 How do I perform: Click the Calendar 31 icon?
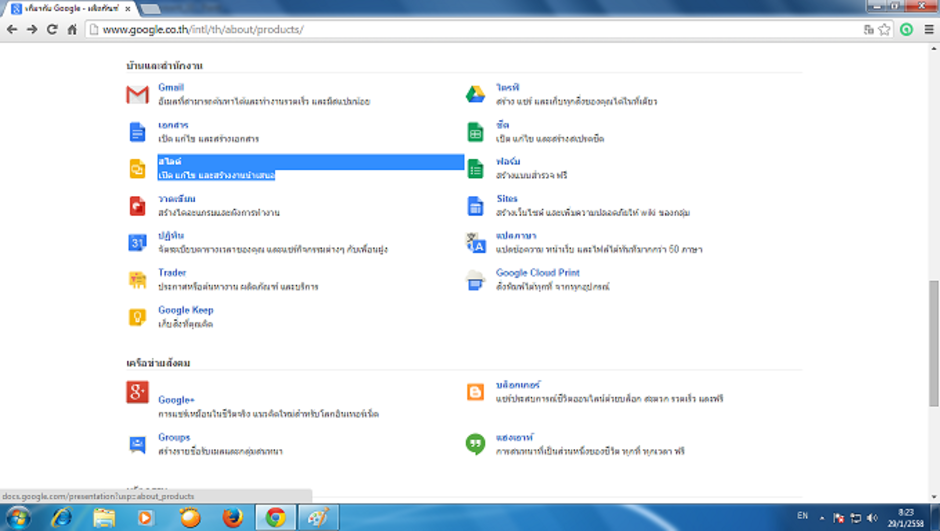pyautogui.click(x=137, y=243)
